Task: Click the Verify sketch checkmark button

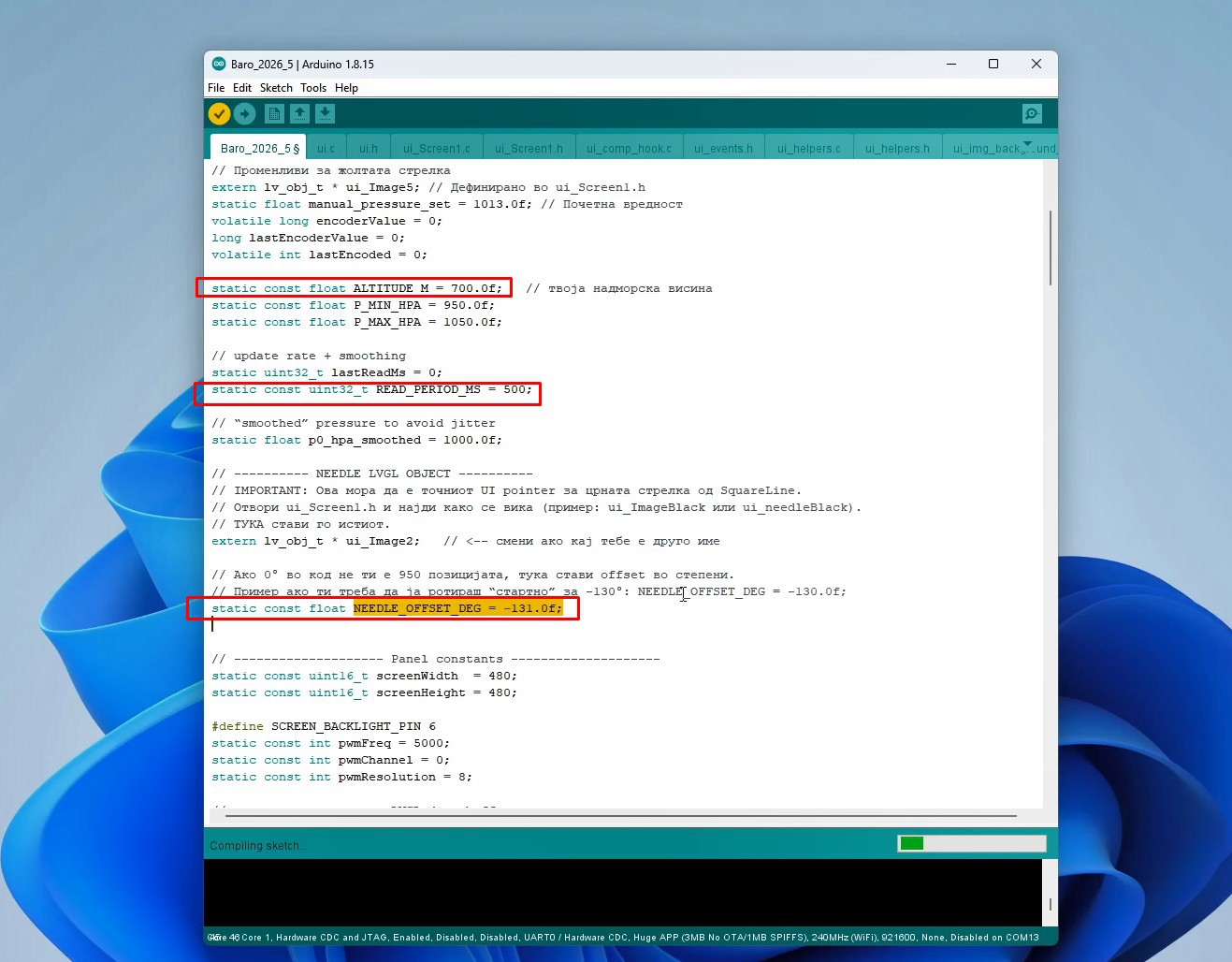Action: click(219, 113)
